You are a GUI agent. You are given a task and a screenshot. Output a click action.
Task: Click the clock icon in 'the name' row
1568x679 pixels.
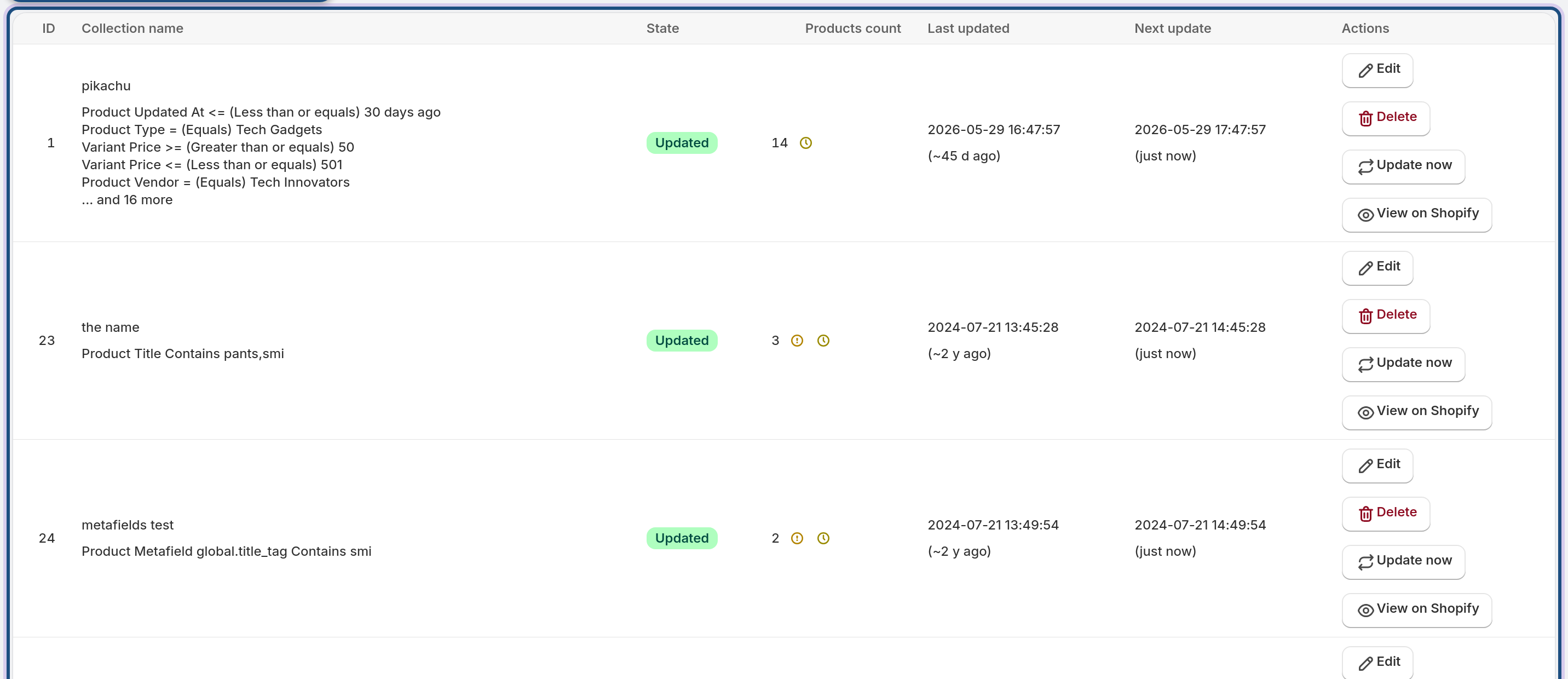pyautogui.click(x=823, y=341)
